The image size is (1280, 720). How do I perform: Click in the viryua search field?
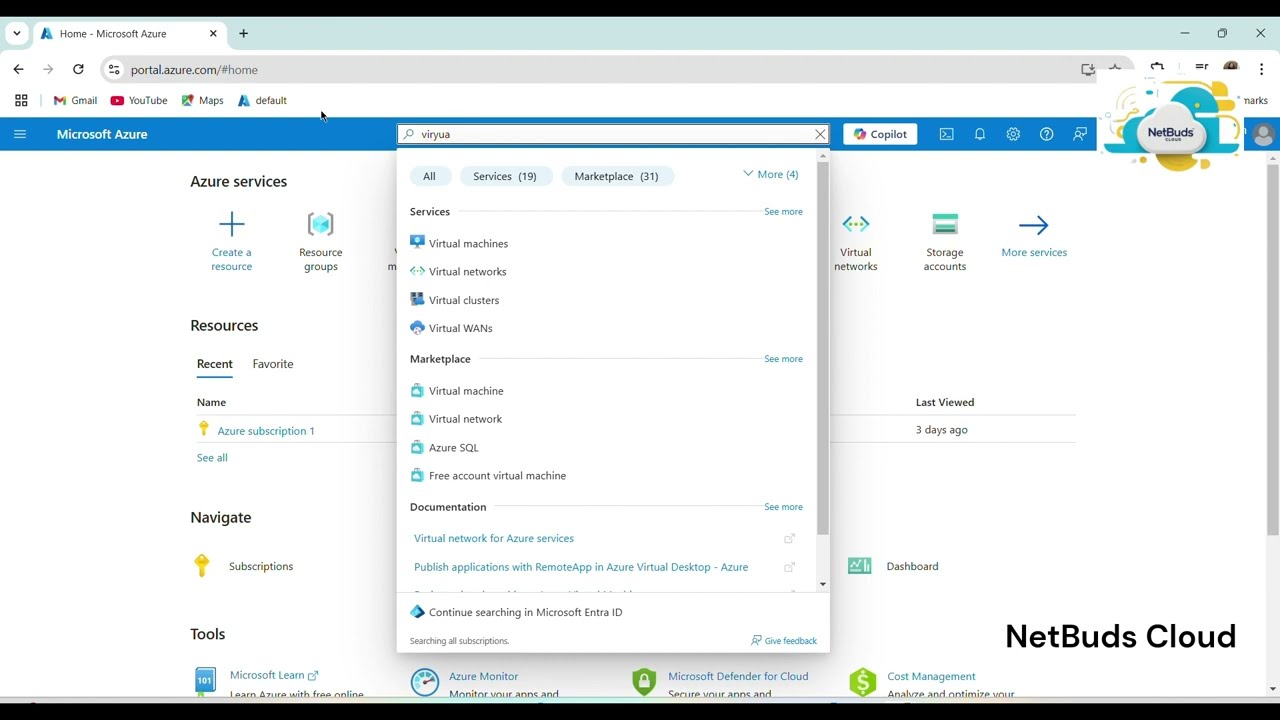(612, 134)
